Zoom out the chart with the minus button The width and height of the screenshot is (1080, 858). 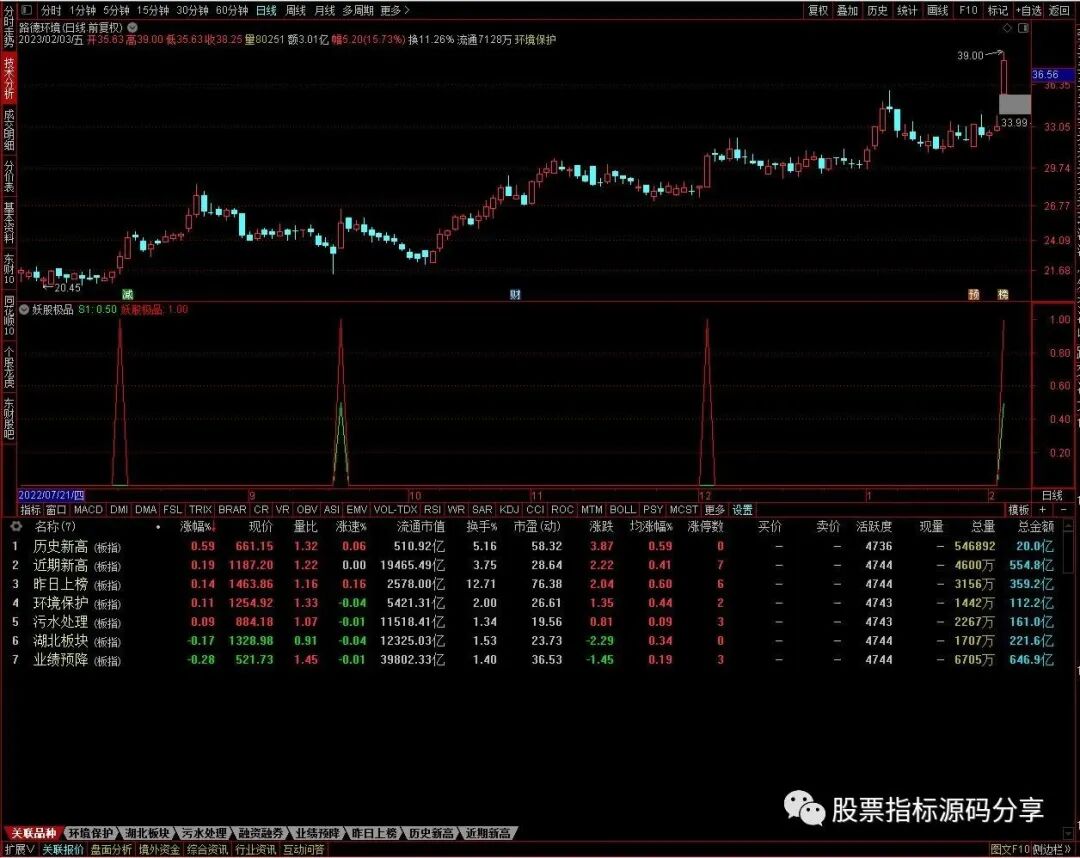(1063, 510)
